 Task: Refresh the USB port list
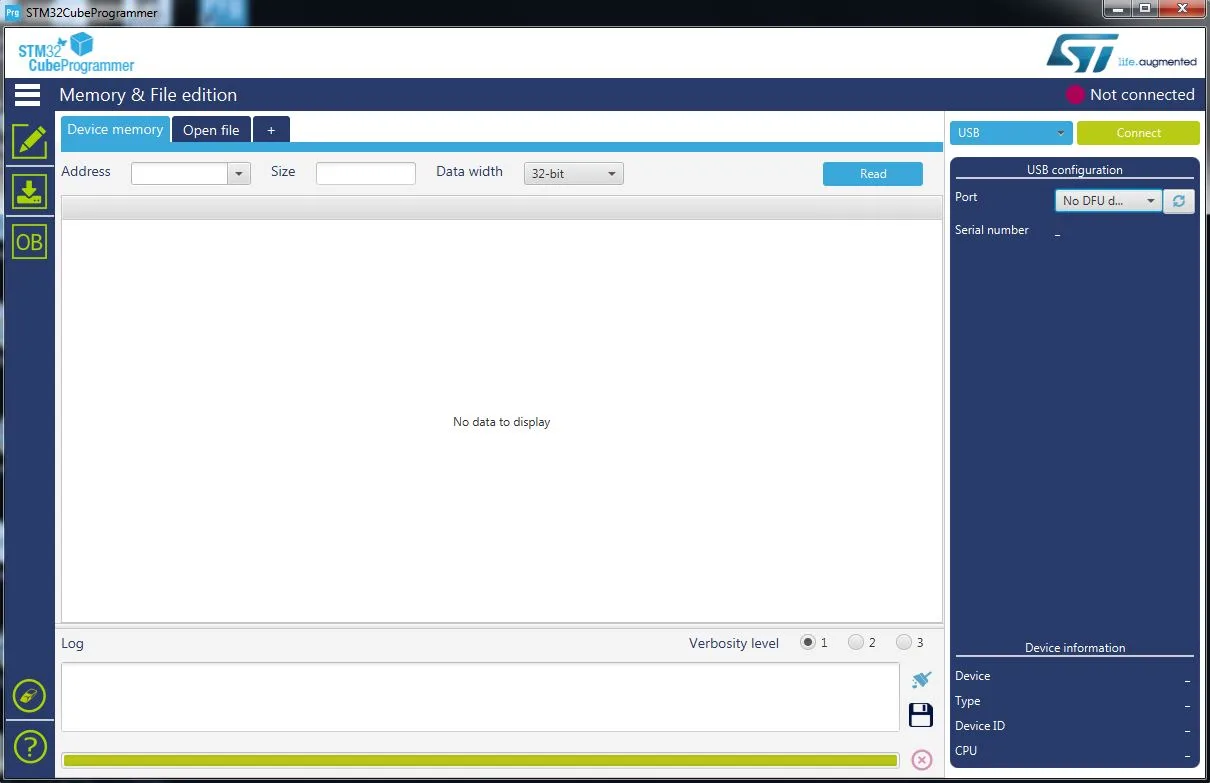point(1179,201)
